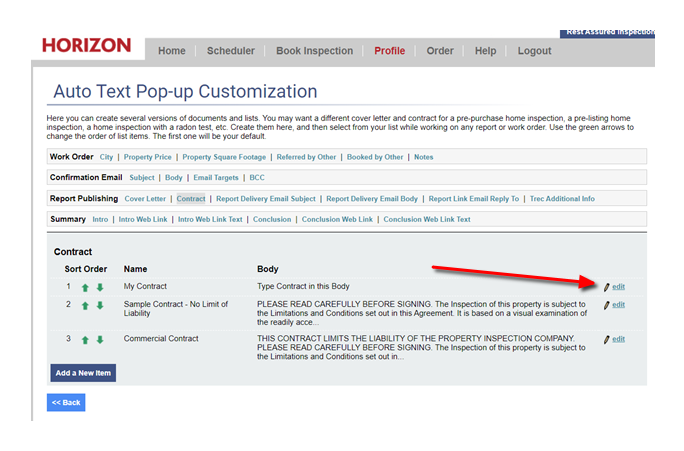Screen dimensions: 684x451
Task: Click pencil icon beside Commercial Contract
Action: point(606,340)
